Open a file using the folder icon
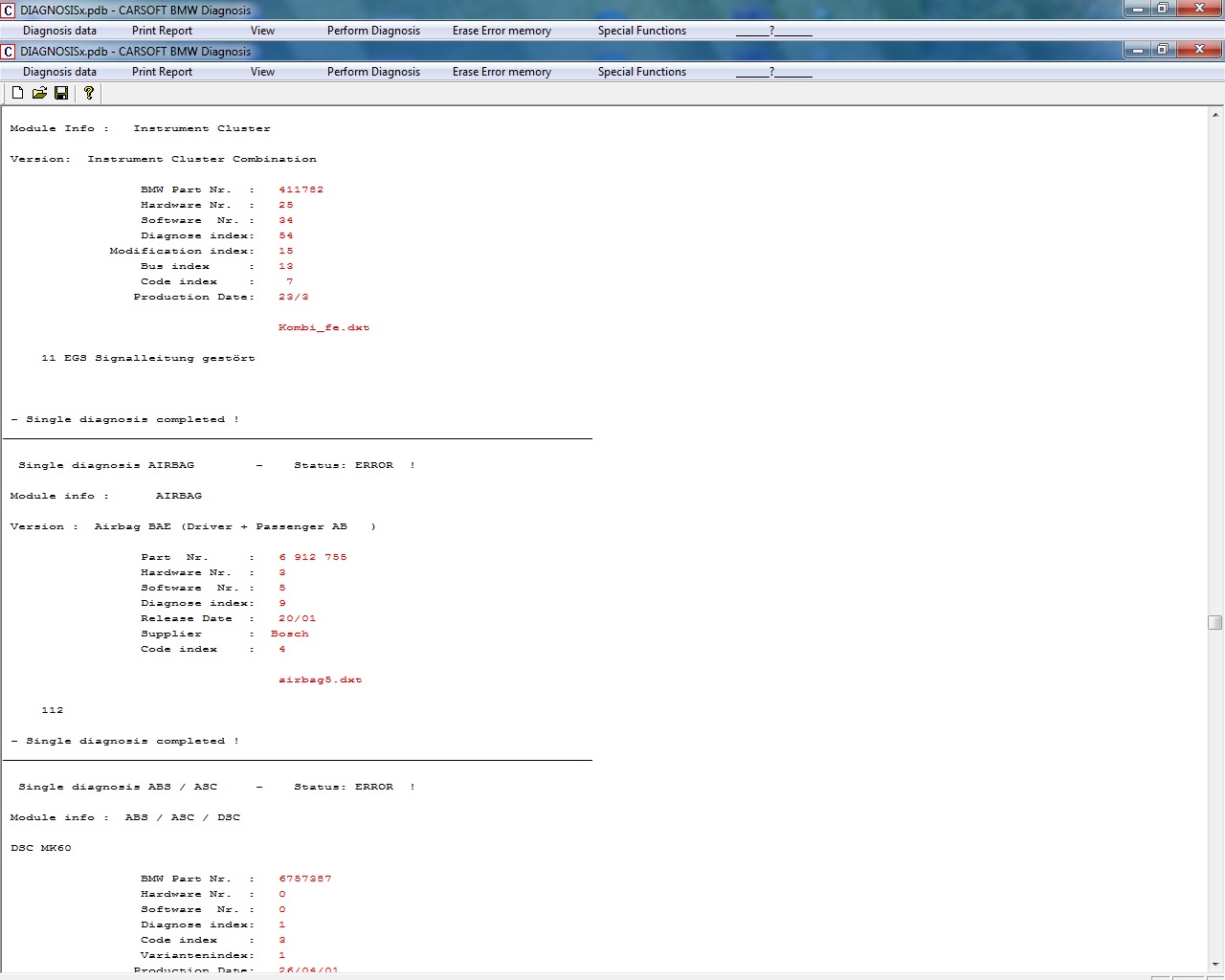This screenshot has height=980, width=1225. coord(39,93)
